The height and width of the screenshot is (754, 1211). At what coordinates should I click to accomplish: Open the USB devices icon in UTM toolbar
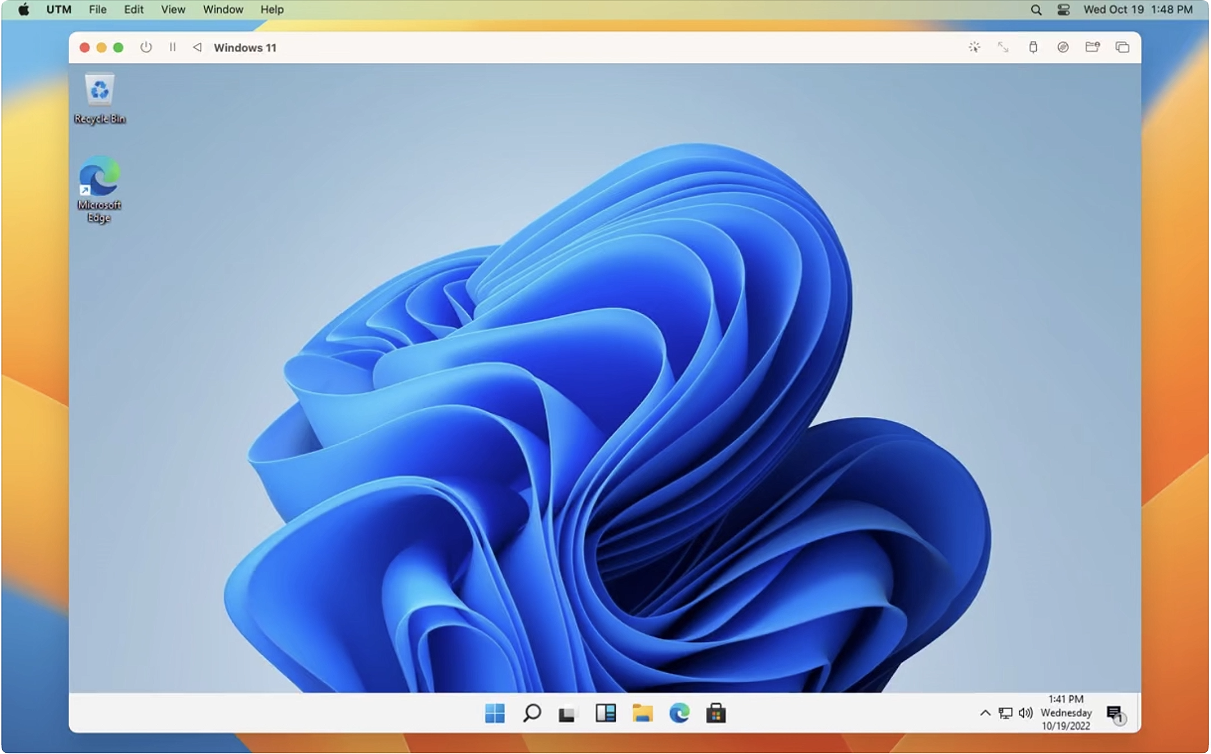(x=1033, y=47)
